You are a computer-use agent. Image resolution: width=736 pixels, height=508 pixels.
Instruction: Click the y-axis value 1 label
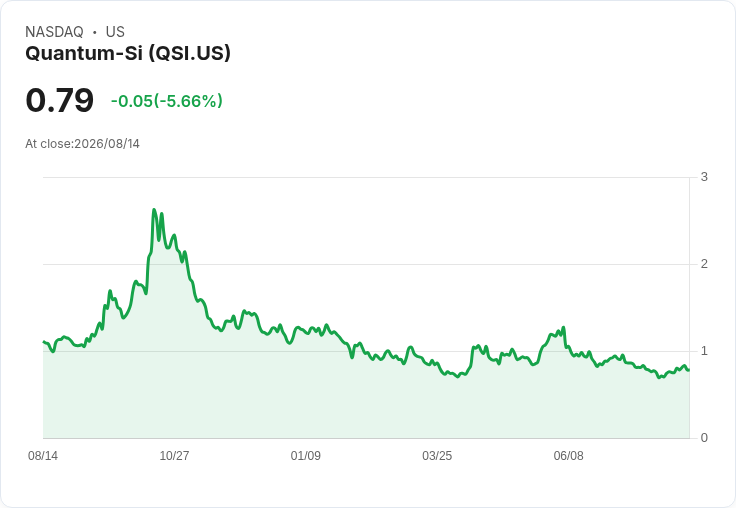[704, 351]
